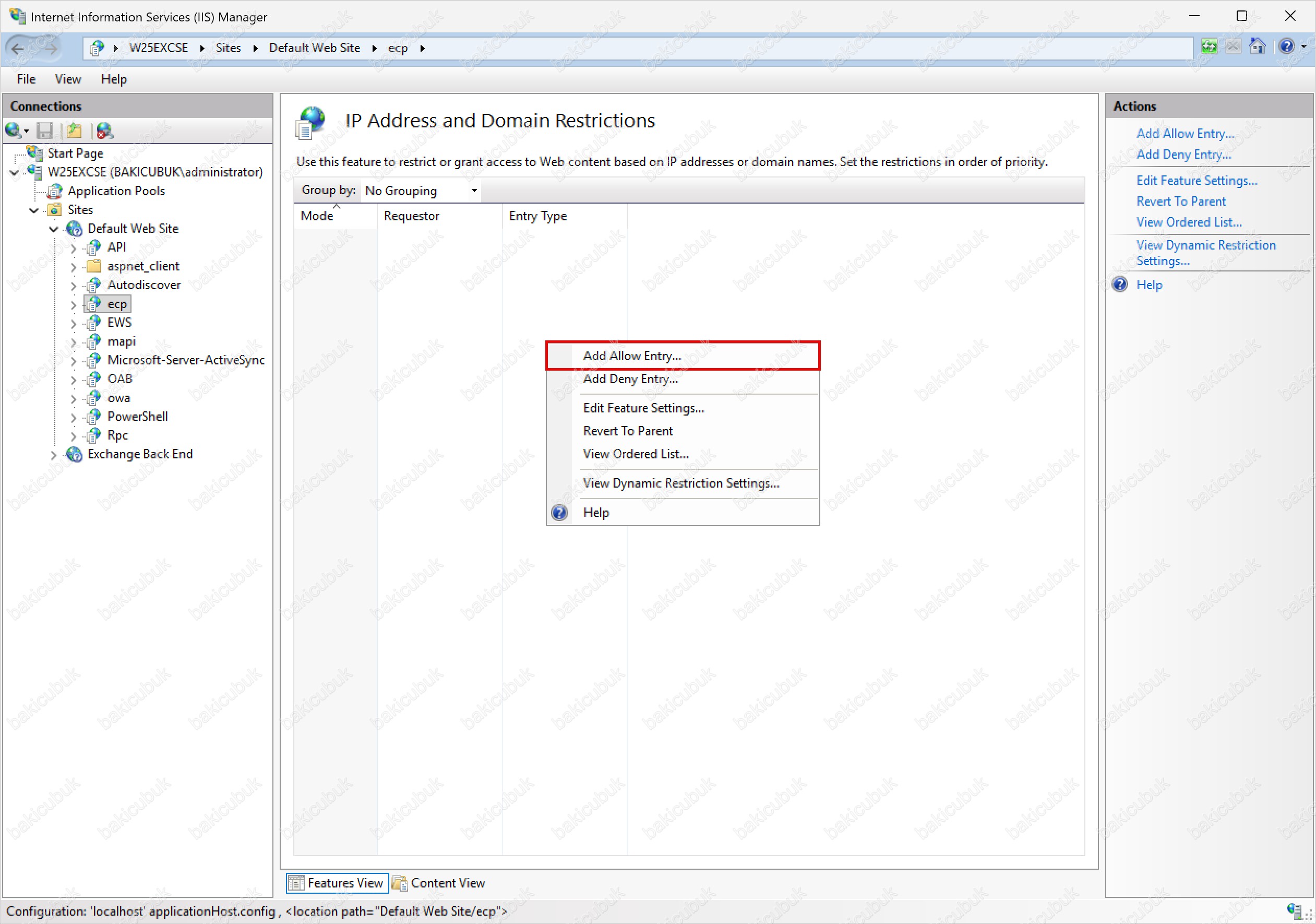Click Add Allow Entry in Actions pane

(1185, 133)
